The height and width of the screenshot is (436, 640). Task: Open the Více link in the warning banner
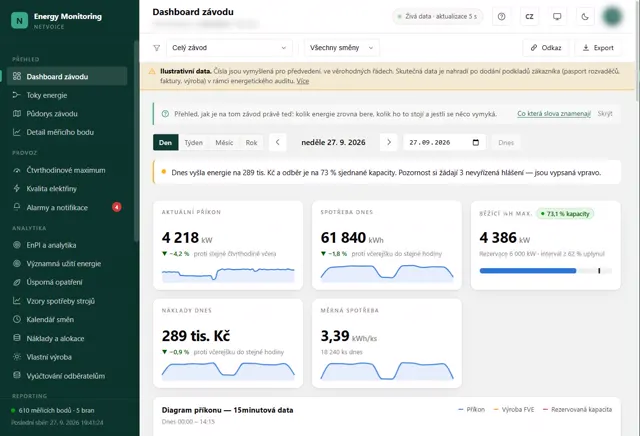coord(302,81)
